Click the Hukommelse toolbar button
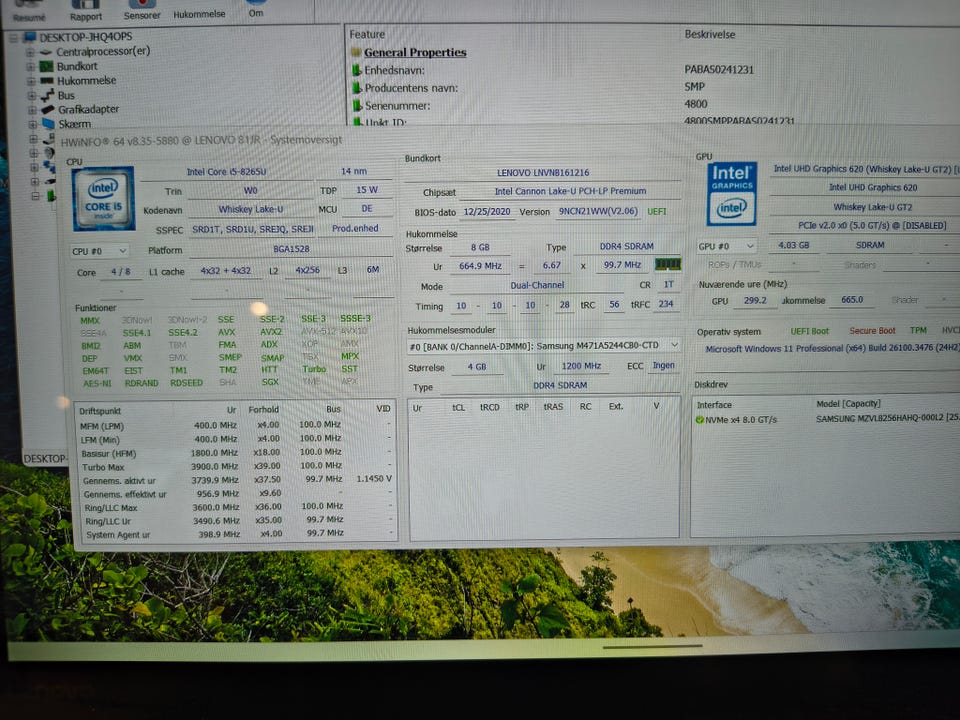The width and height of the screenshot is (960, 720). click(199, 14)
